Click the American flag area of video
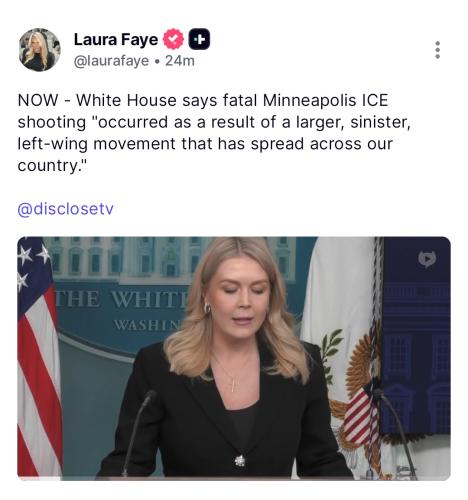The width and height of the screenshot is (468, 500). point(38,357)
